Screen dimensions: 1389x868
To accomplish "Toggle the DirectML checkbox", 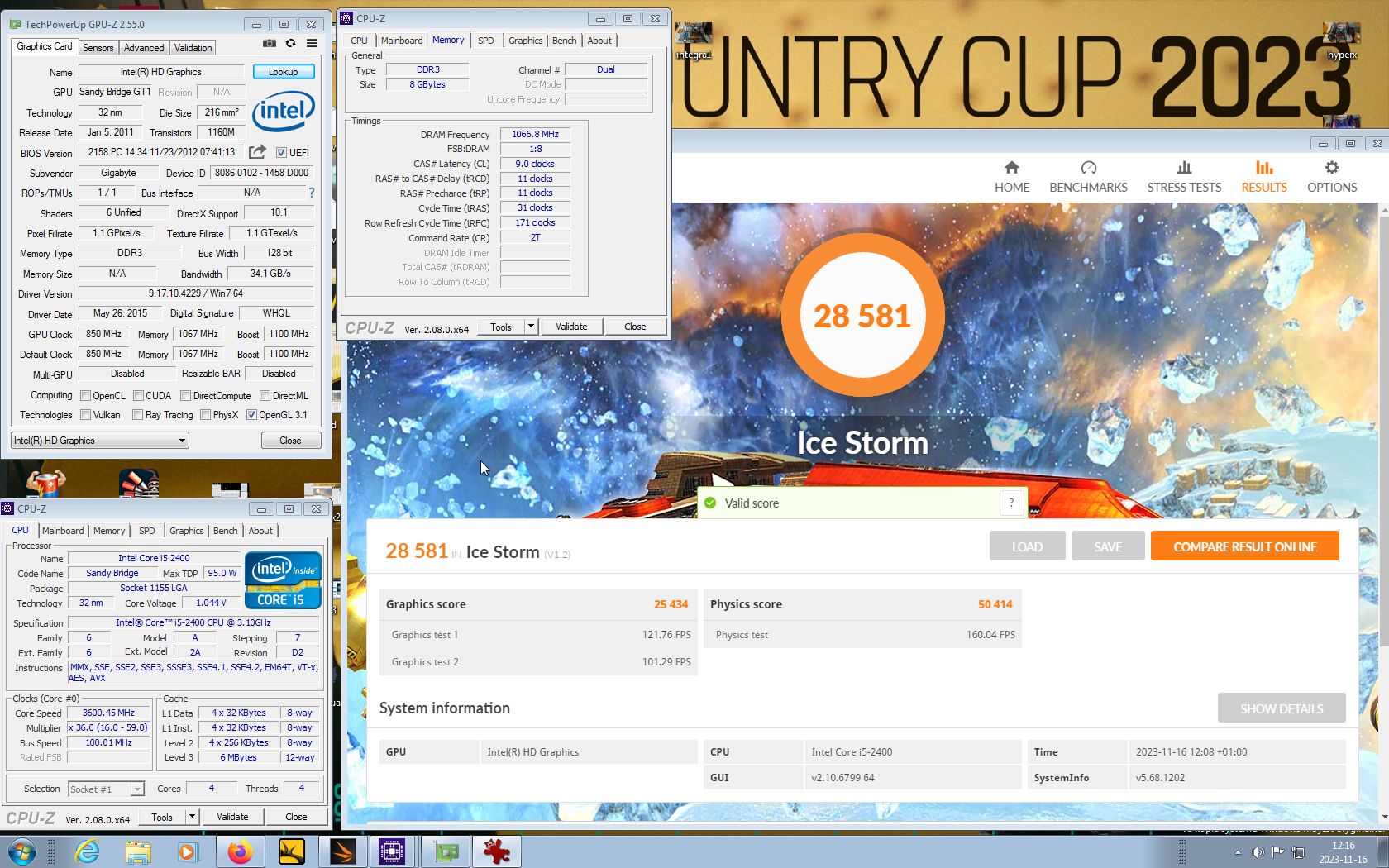I will tap(265, 395).
